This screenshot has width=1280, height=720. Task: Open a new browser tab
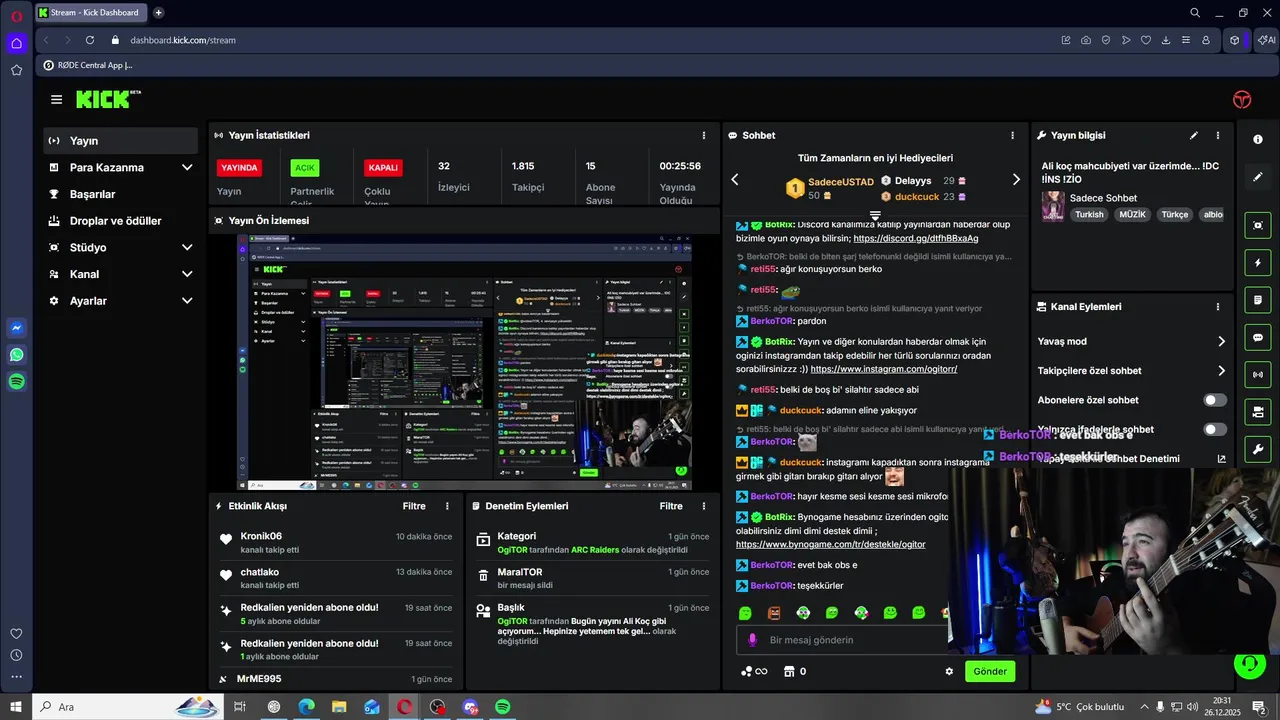[158, 12]
